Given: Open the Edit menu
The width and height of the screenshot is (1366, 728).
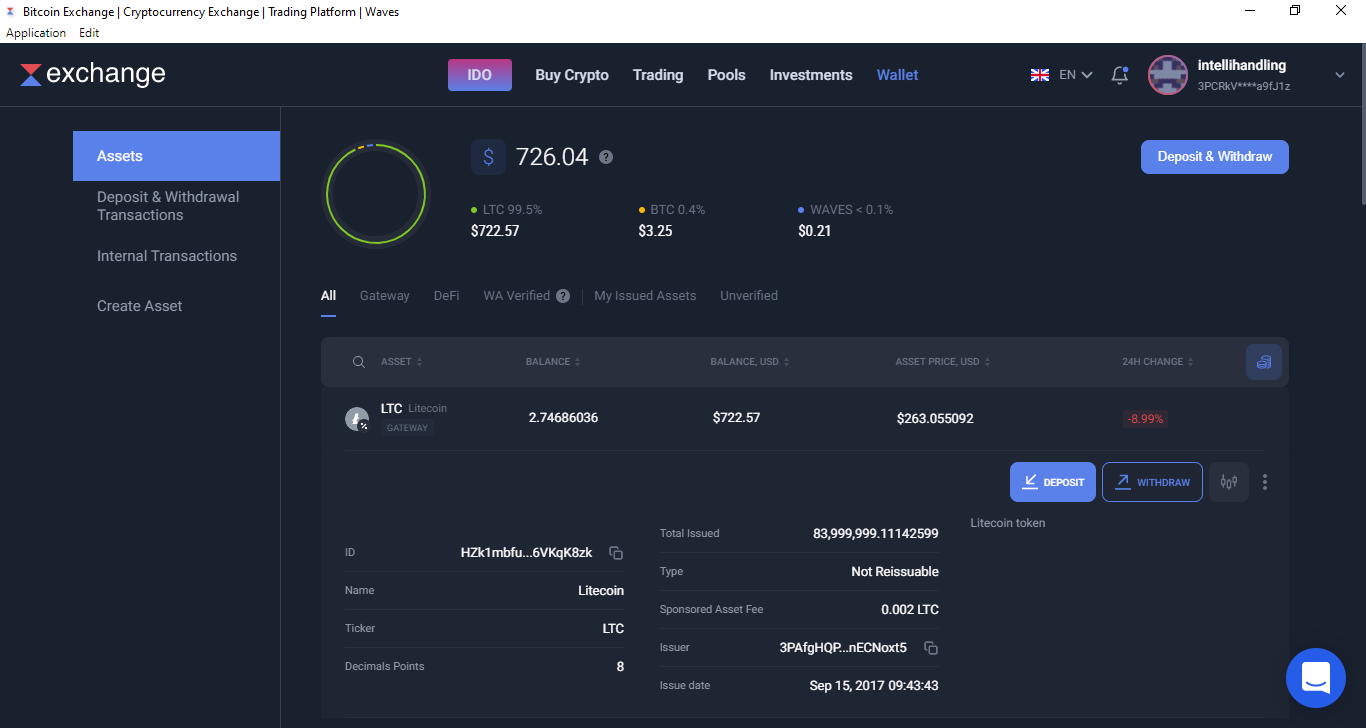Looking at the screenshot, I should click(89, 33).
